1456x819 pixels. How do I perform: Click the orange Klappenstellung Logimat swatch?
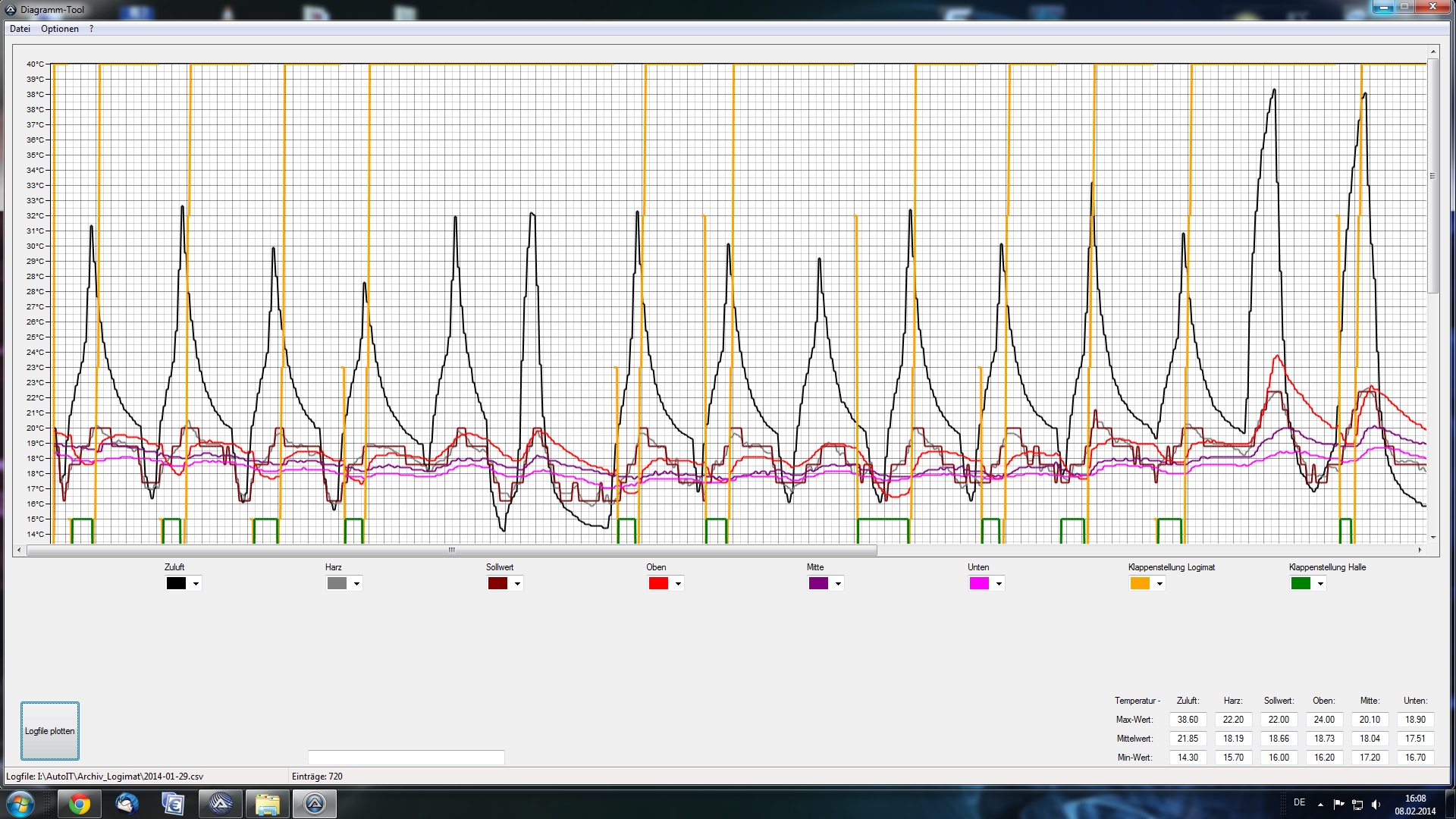(x=1140, y=583)
